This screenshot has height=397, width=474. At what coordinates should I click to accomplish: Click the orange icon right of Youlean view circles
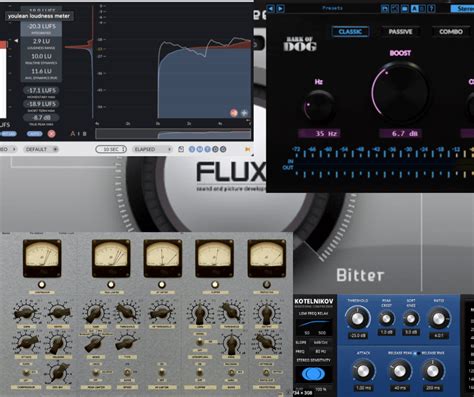248,149
